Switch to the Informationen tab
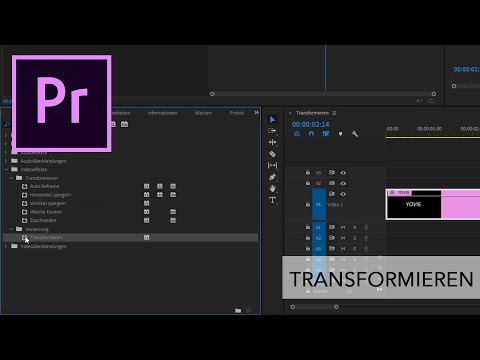The height and width of the screenshot is (360, 480). [163, 113]
